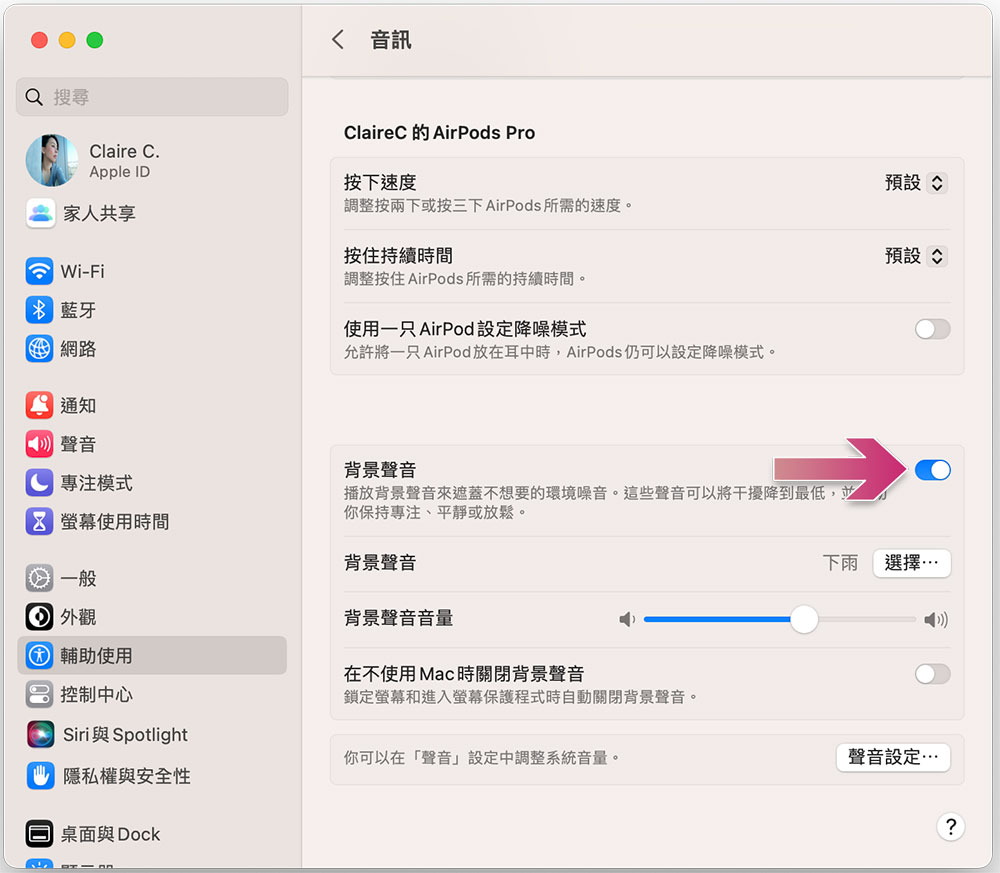Screen dimensions: 1000x873
Task: Go back using the chevron beside 音訊
Action: tap(338, 40)
